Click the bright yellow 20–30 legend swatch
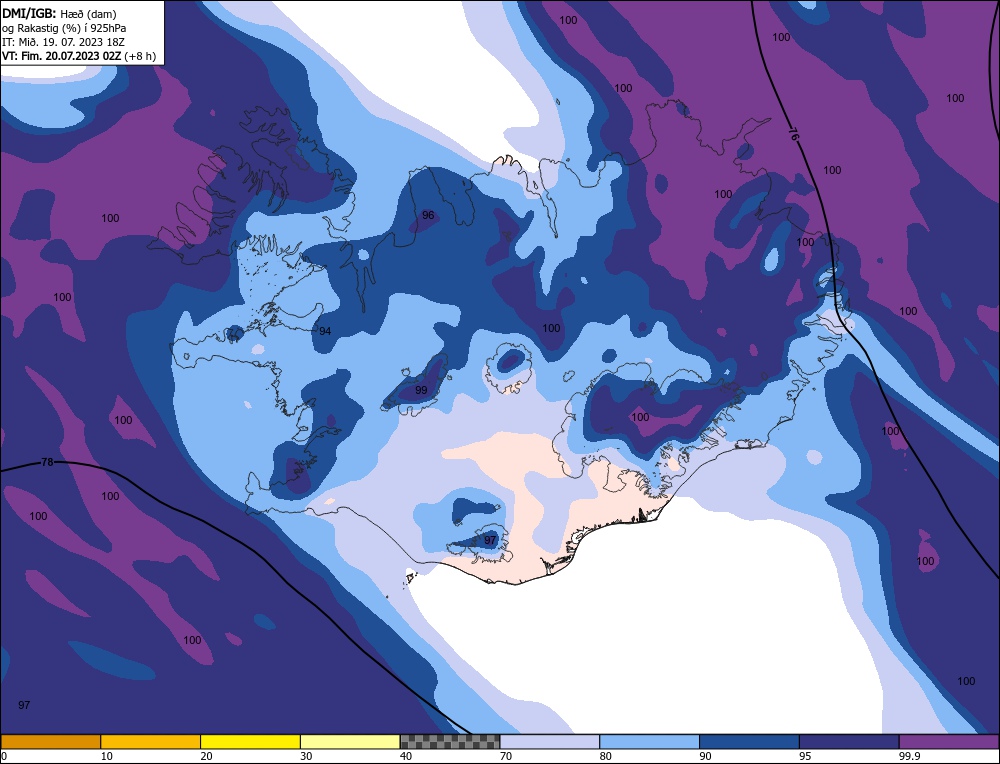1000x764 pixels. (x=250, y=742)
